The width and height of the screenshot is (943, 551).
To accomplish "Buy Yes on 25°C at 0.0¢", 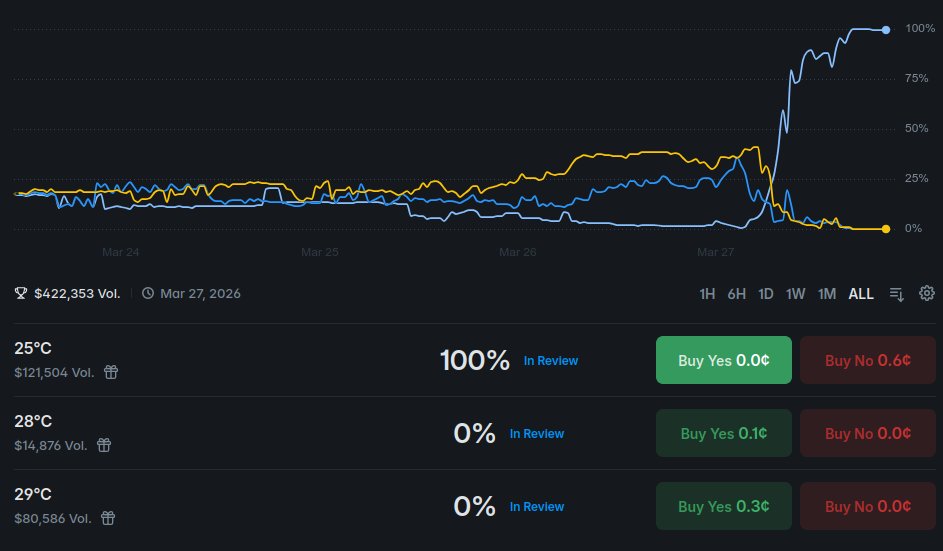I will pyautogui.click(x=724, y=360).
